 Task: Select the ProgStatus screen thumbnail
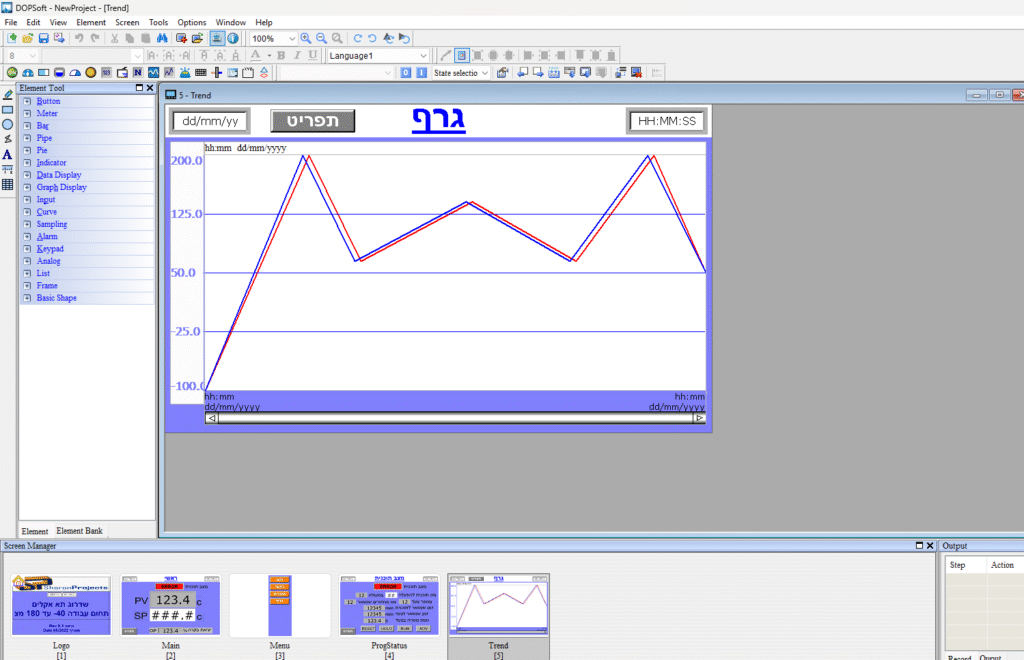click(388, 605)
